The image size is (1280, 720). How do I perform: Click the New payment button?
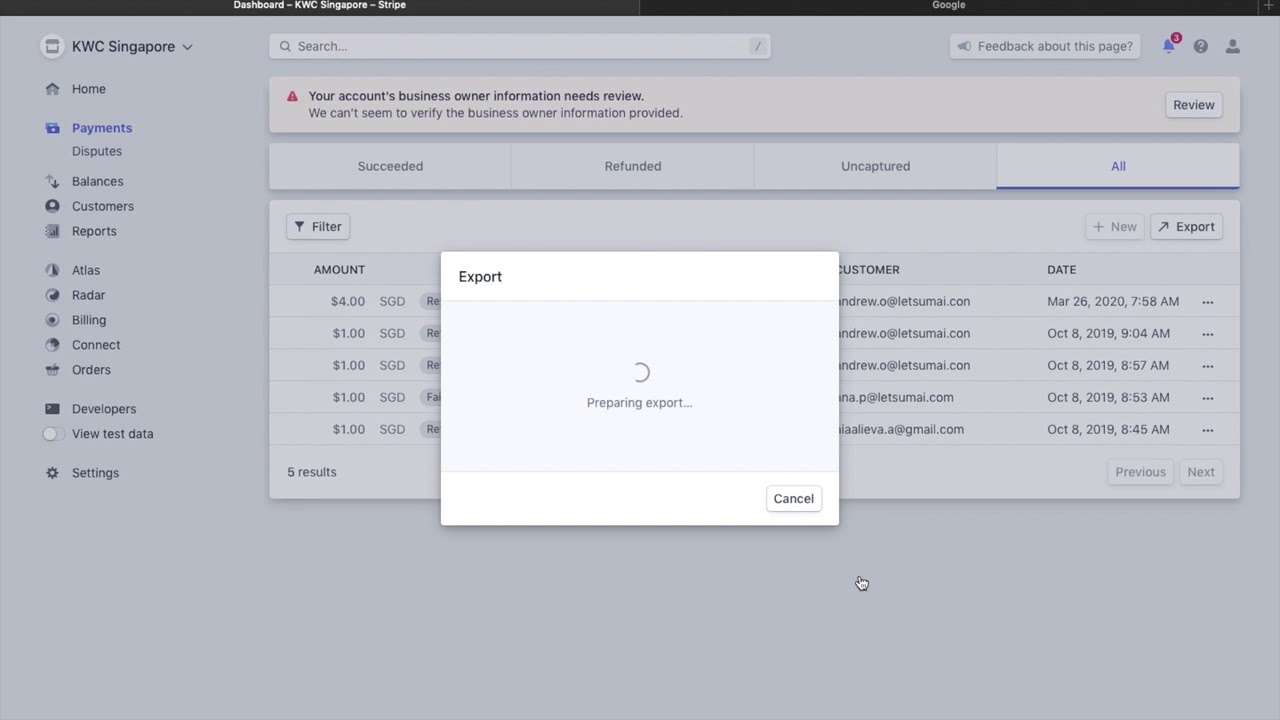pos(1114,226)
